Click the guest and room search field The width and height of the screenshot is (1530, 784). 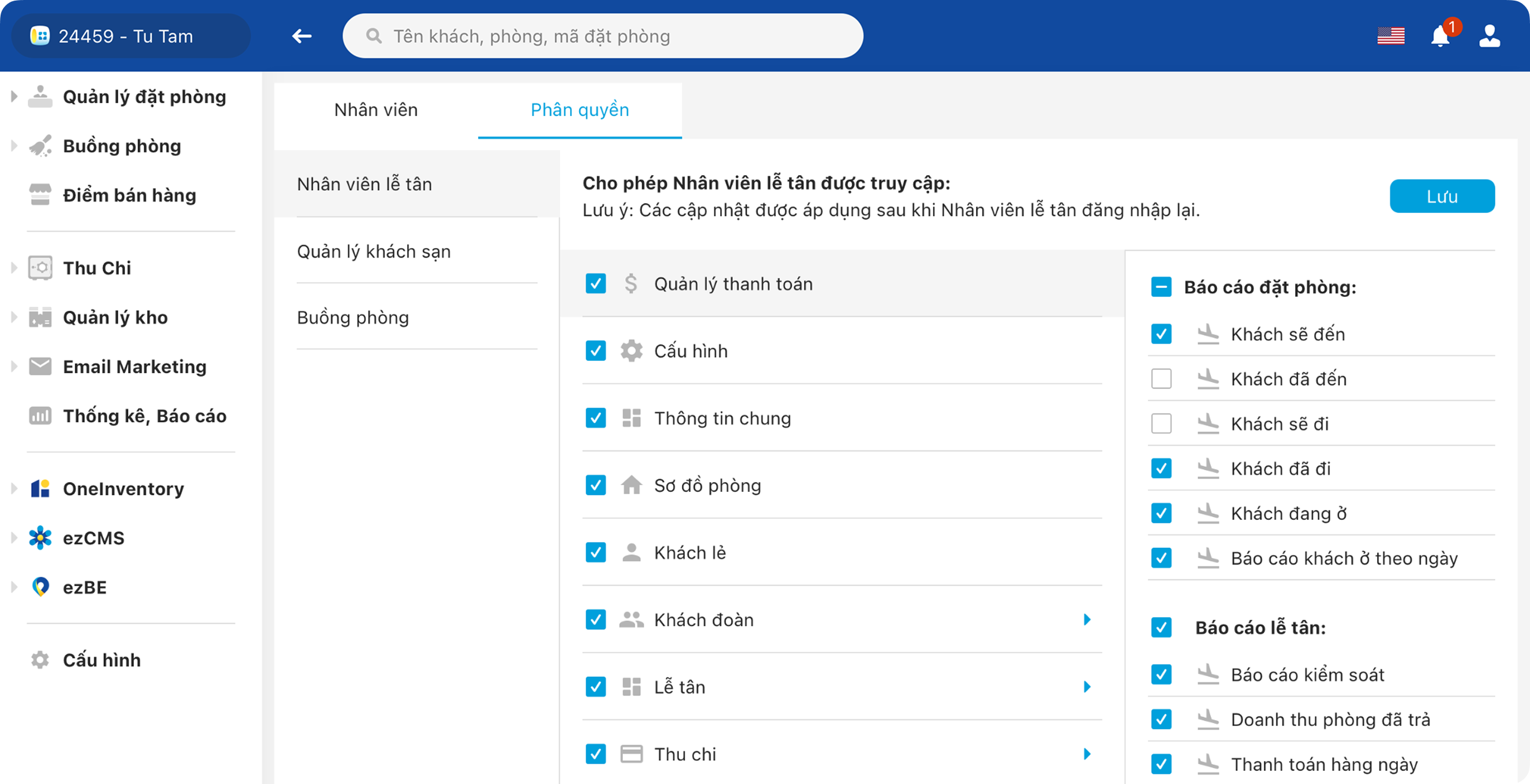click(x=602, y=36)
